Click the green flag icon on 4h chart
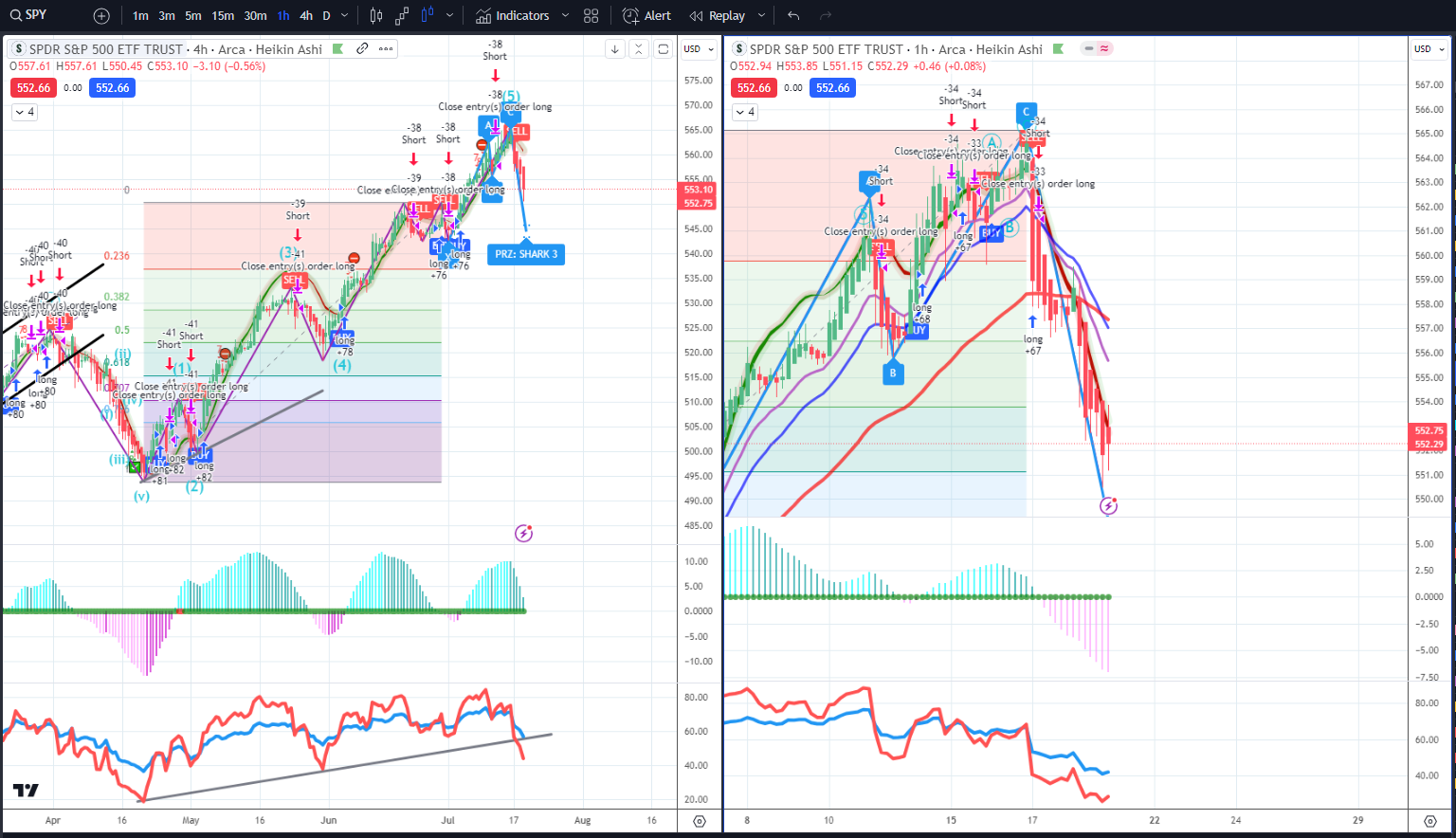1456x838 pixels. [x=338, y=49]
